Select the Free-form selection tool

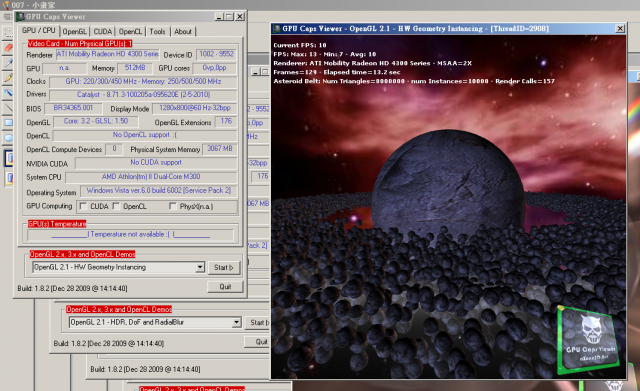(8, 32)
